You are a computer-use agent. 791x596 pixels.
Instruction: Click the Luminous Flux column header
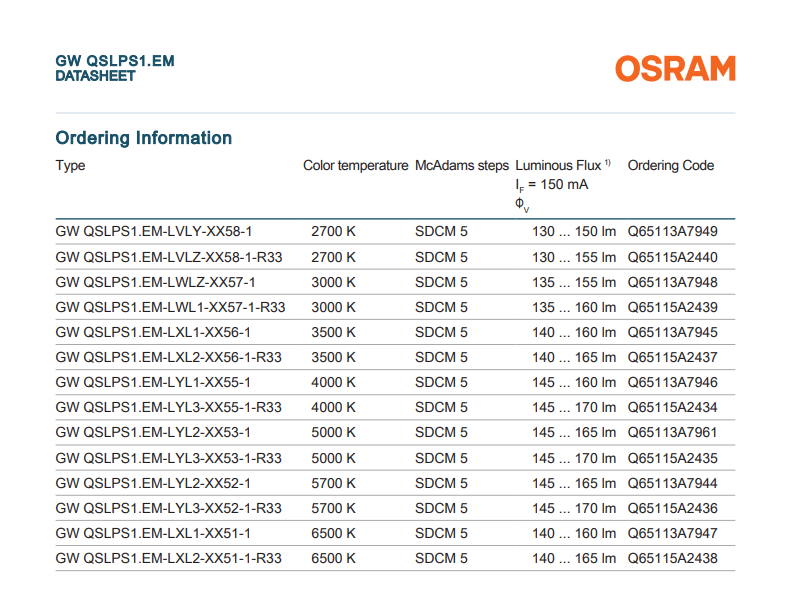[x=558, y=166]
